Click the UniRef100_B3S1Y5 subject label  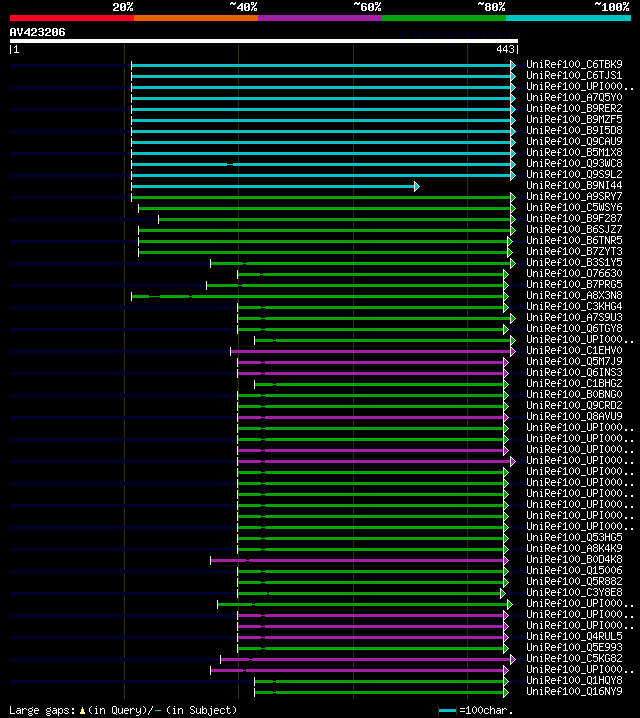(x=574, y=262)
